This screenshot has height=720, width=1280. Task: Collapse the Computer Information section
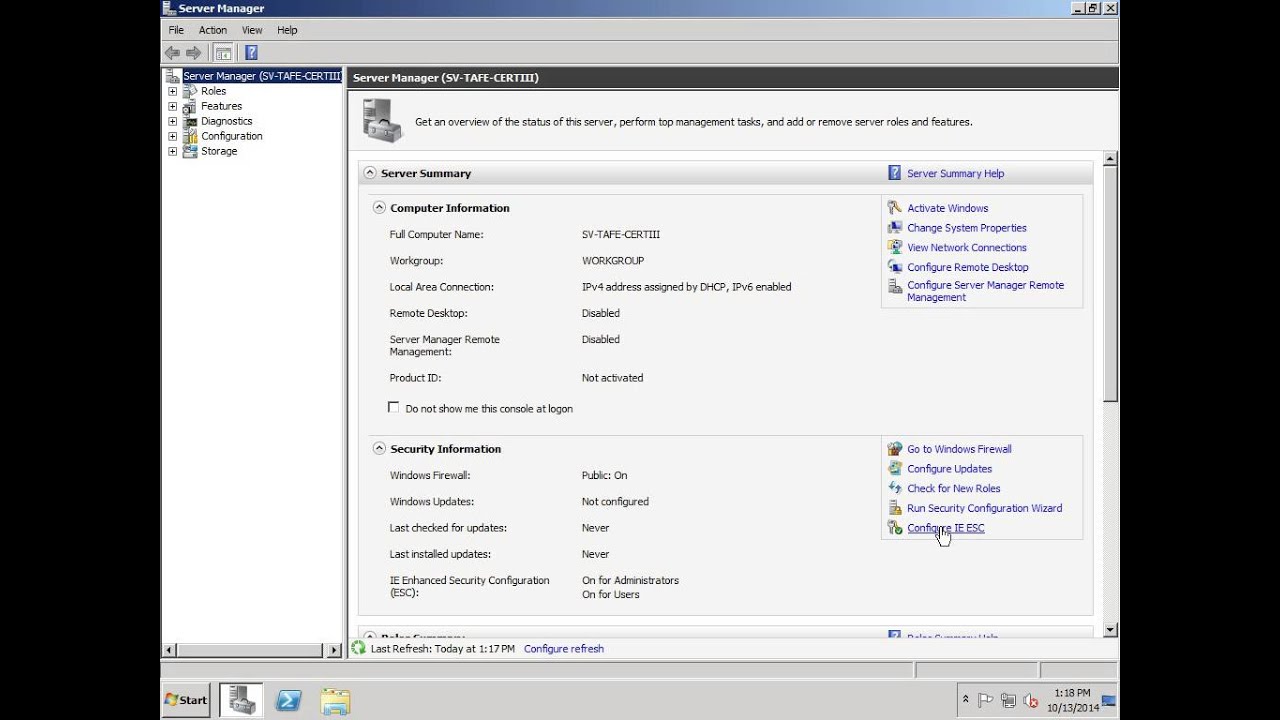click(379, 208)
